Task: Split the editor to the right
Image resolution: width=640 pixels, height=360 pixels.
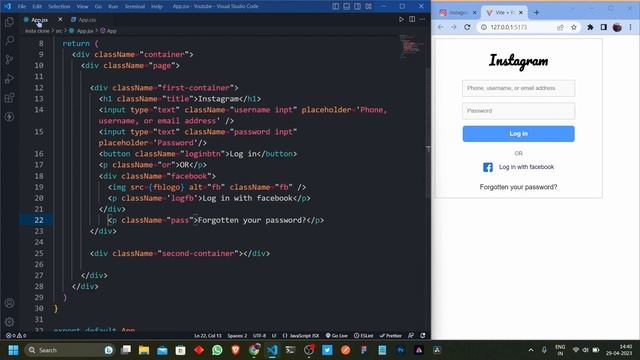Action: (x=412, y=19)
